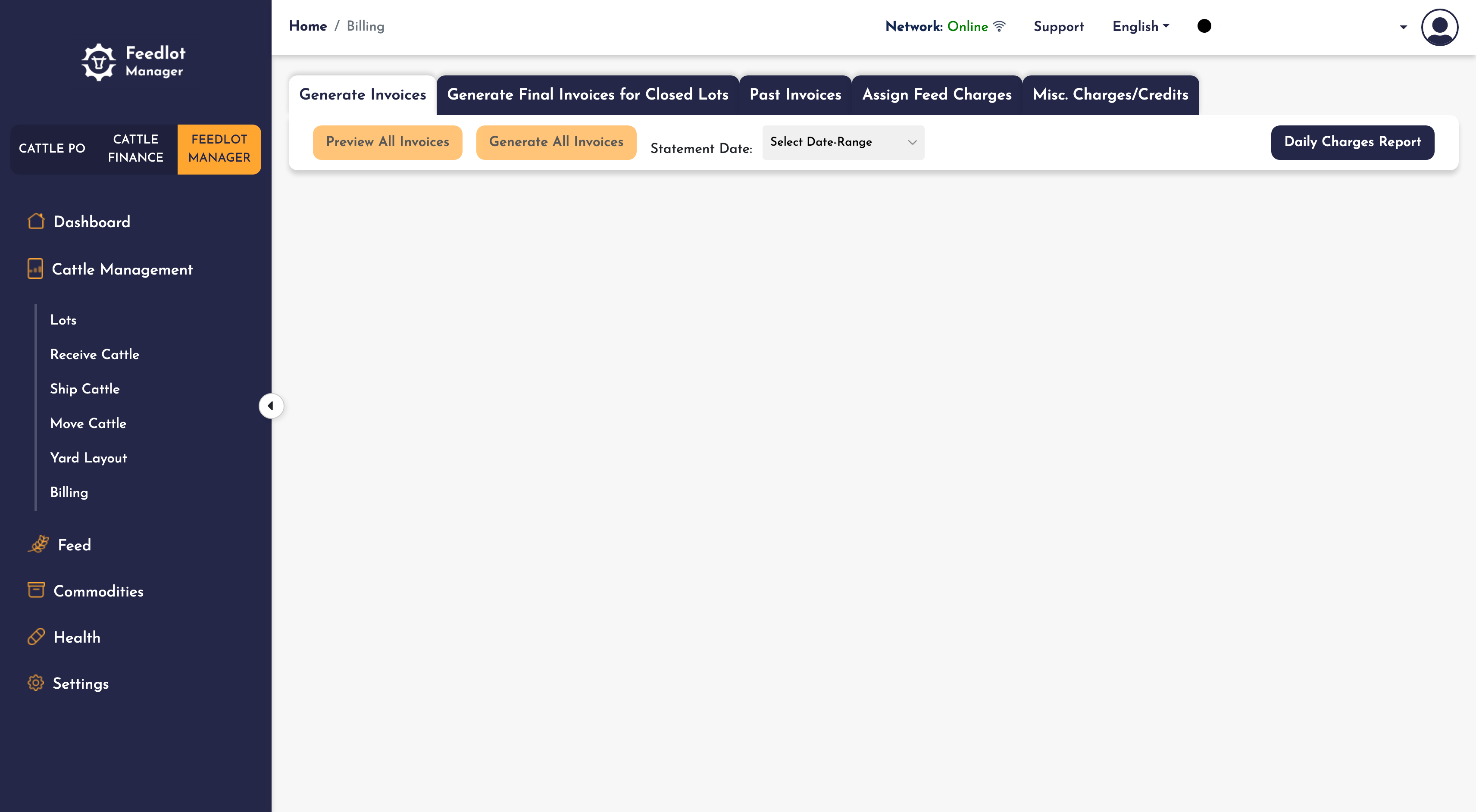Screen dimensions: 1476x812
Task: Select the CATTLE PO module
Action: tap(52, 148)
